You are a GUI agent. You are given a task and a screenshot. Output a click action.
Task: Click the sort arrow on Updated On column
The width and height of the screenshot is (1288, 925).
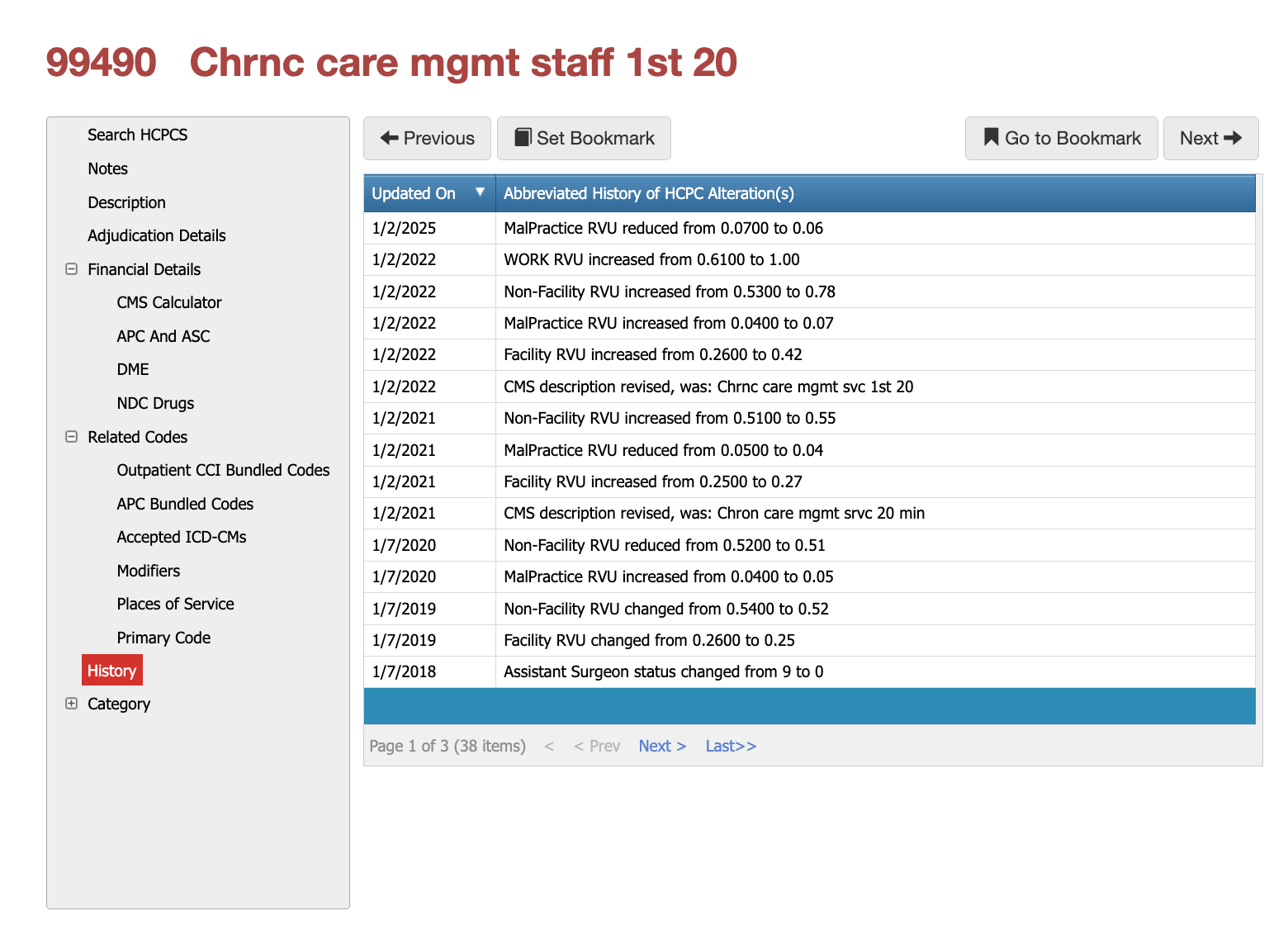[481, 192]
